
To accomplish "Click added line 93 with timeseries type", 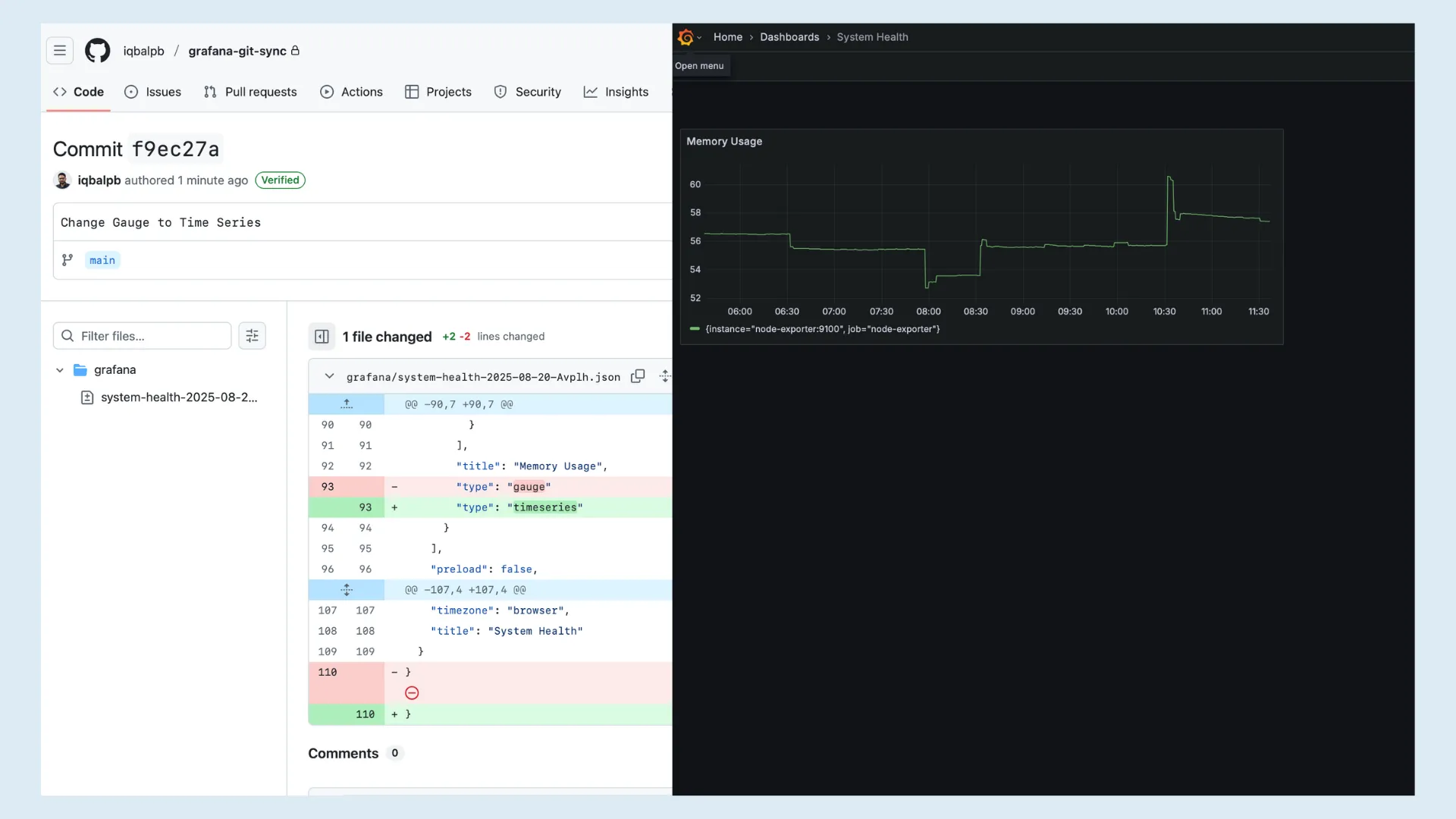I will point(490,507).
